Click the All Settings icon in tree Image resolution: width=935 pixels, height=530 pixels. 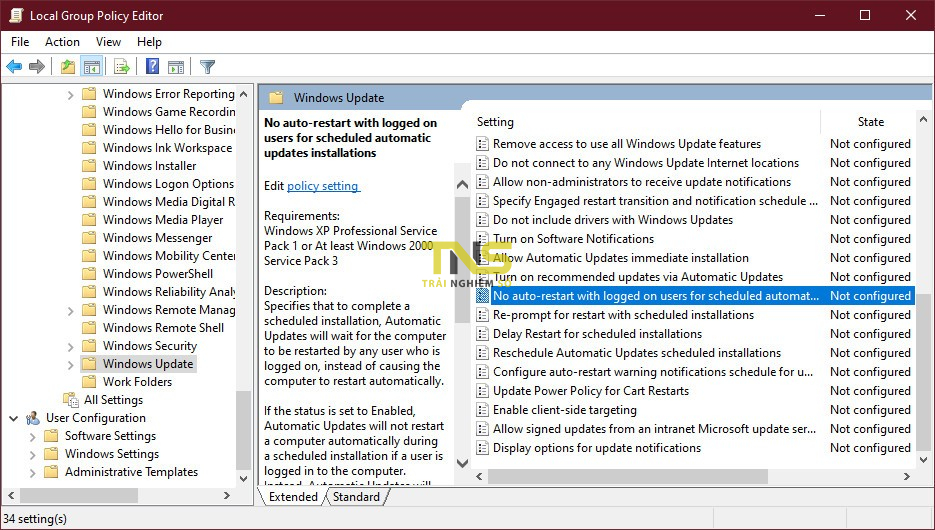[x=71, y=399]
